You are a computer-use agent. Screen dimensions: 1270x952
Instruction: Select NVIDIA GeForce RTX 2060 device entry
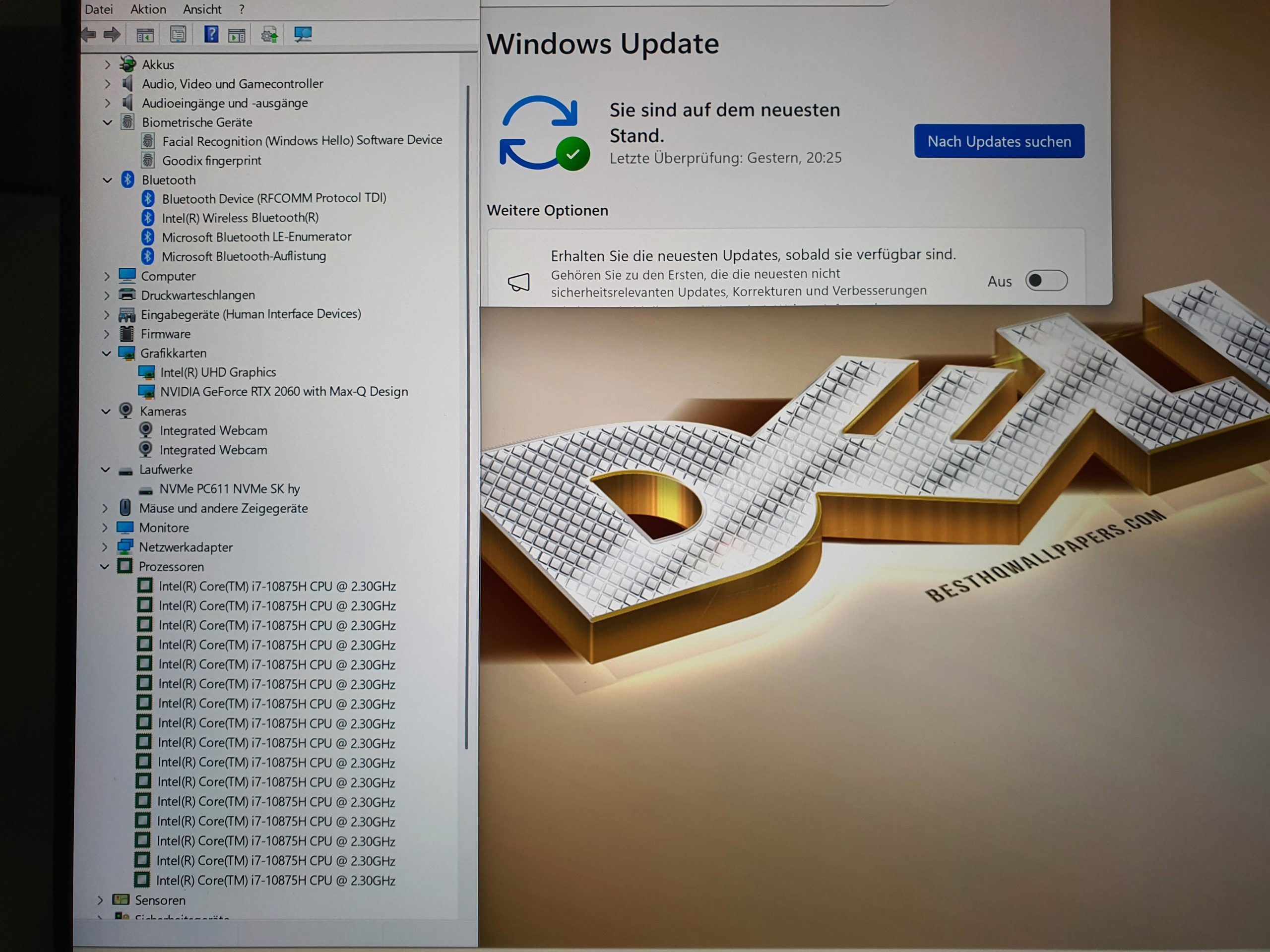coord(284,392)
